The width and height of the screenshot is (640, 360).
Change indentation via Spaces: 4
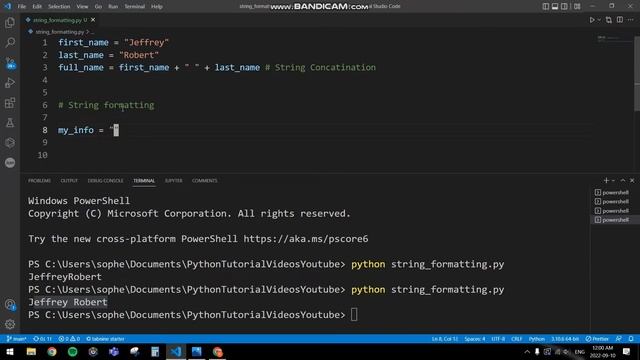click(x=475, y=339)
